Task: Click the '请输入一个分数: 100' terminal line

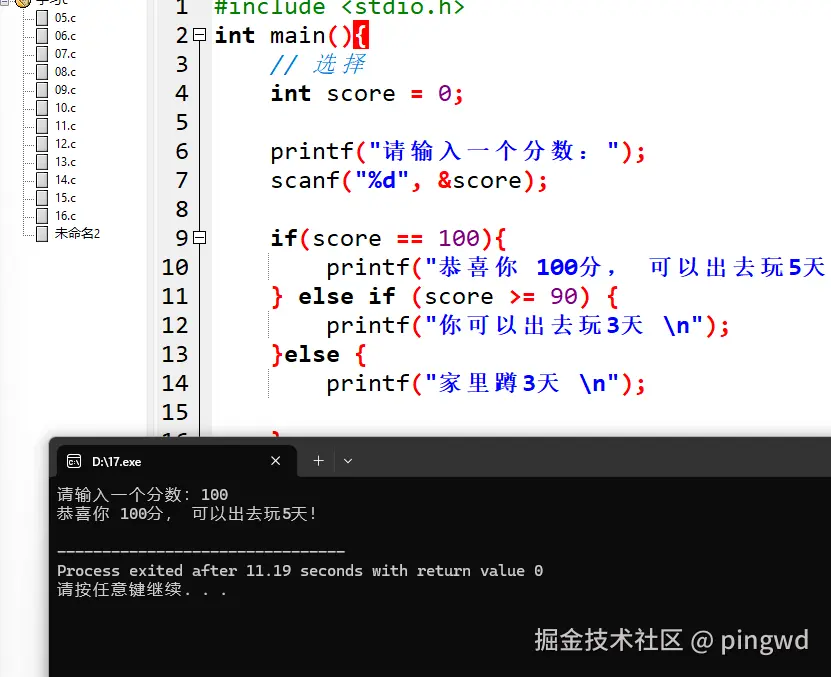Action: (x=143, y=495)
